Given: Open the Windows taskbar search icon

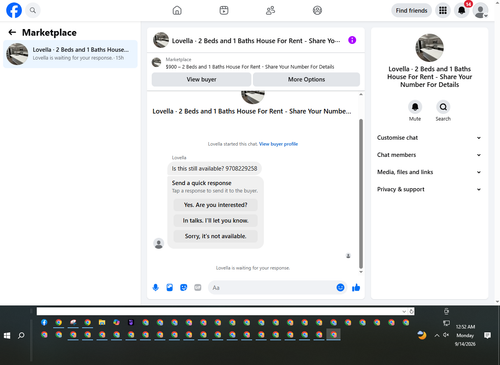Looking at the screenshot, I should click(x=21, y=336).
